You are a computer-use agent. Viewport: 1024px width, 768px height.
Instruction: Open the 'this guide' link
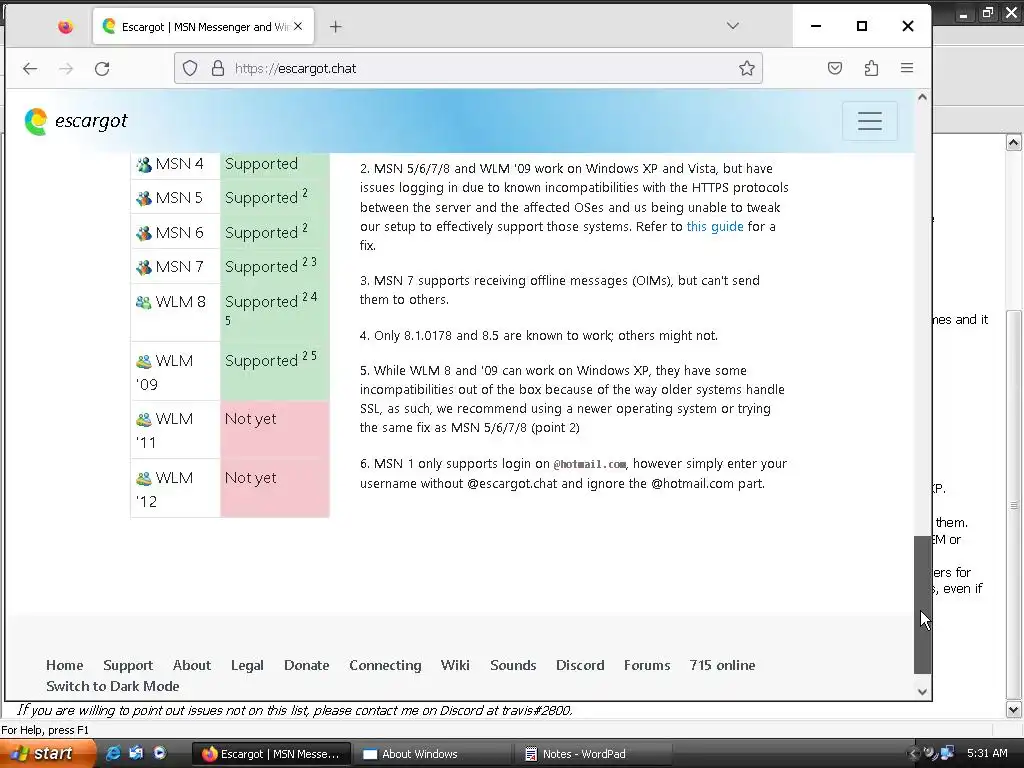point(715,227)
